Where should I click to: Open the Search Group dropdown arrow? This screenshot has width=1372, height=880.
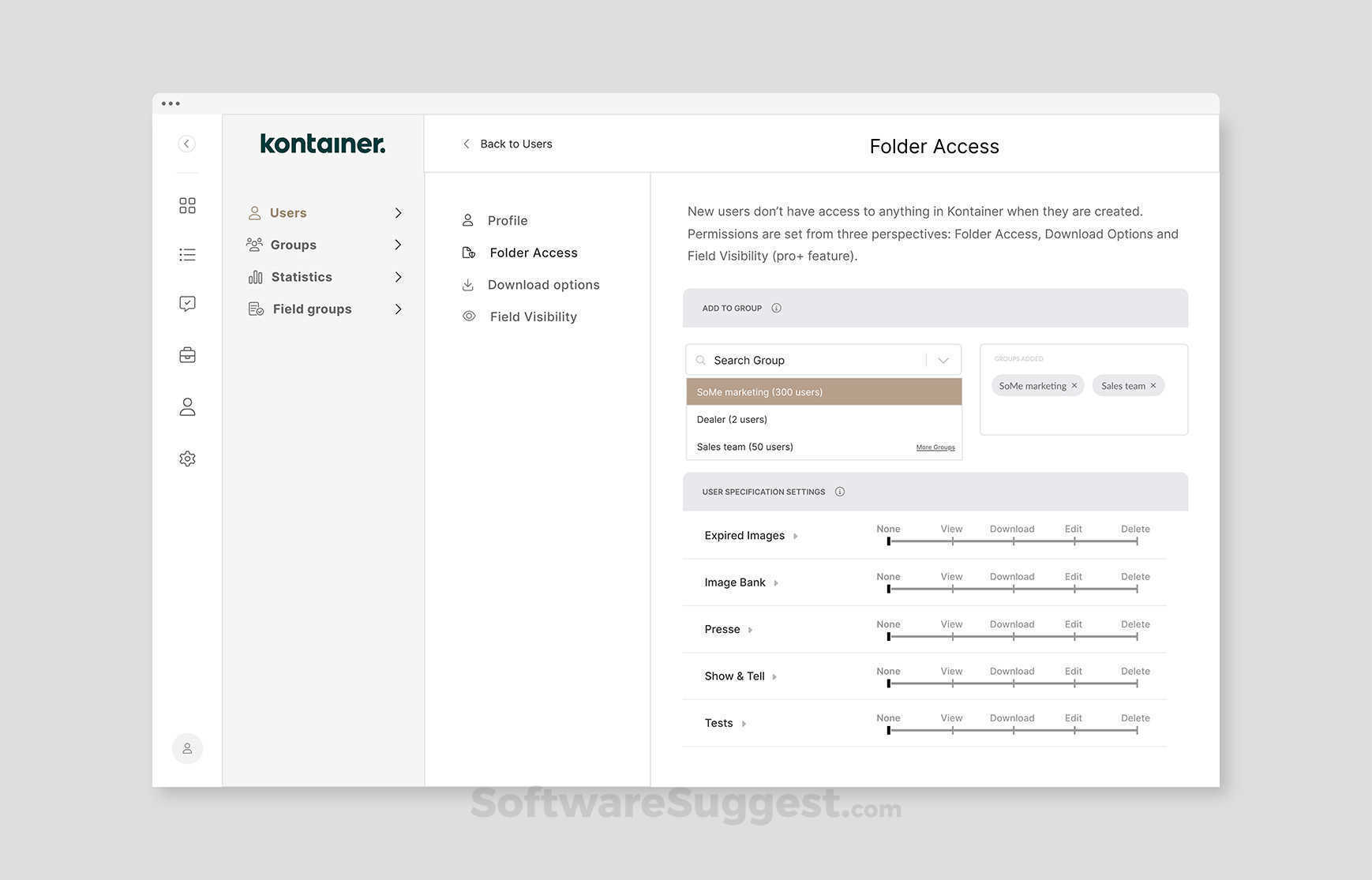click(x=943, y=360)
